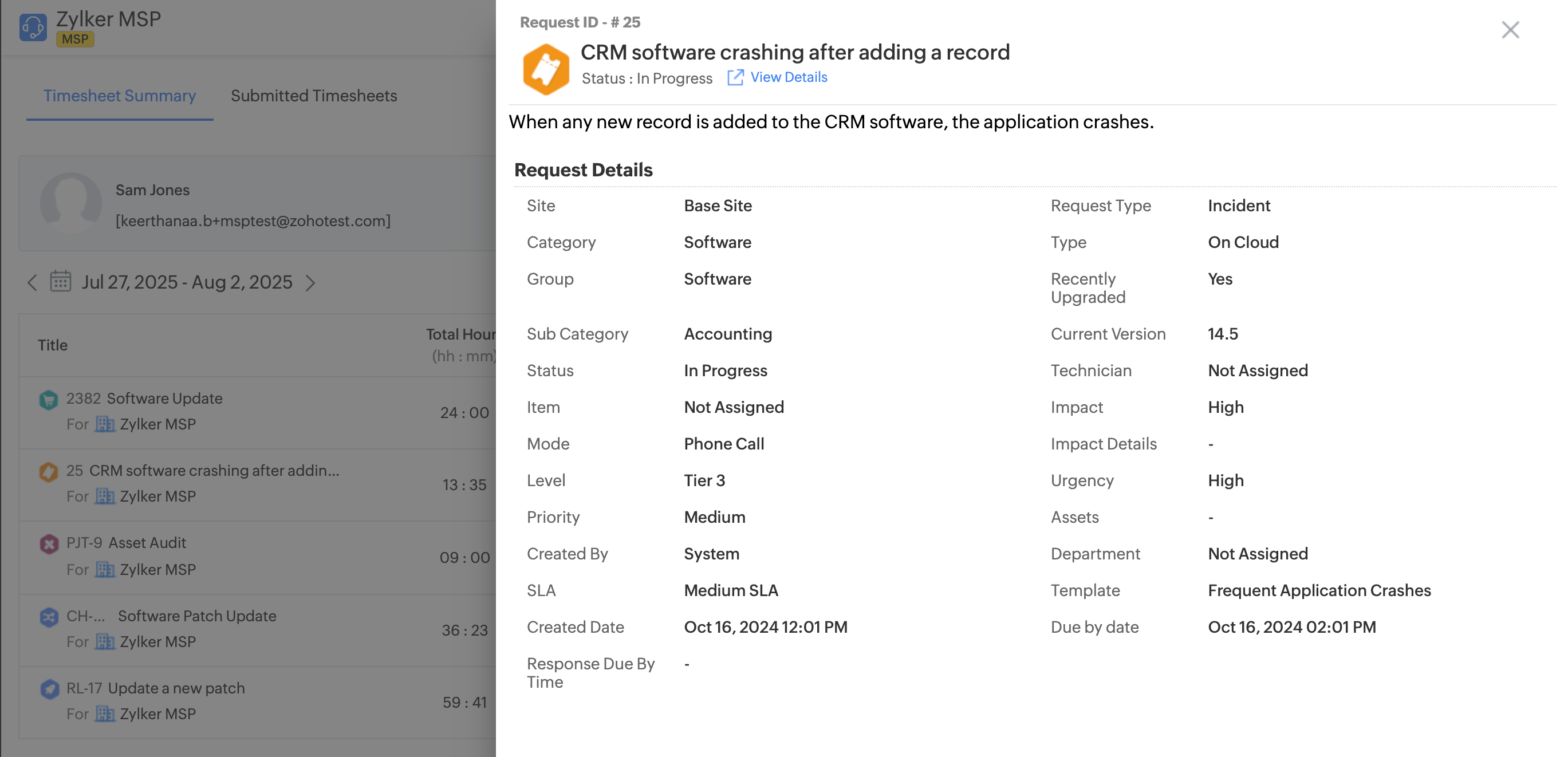Click the Software Patch Update change icon
1568x757 pixels.
point(49,617)
